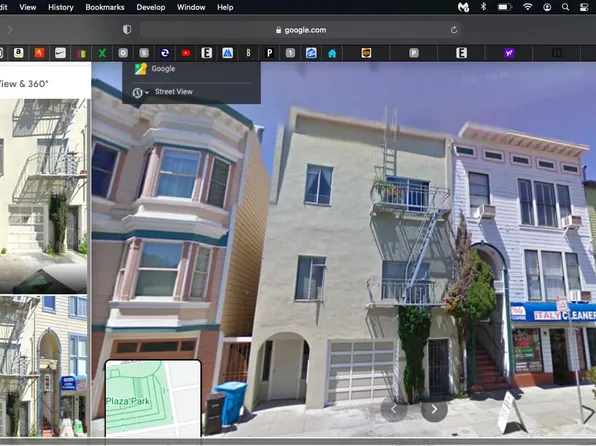Open the colorful bars pinned tab

coord(81,53)
